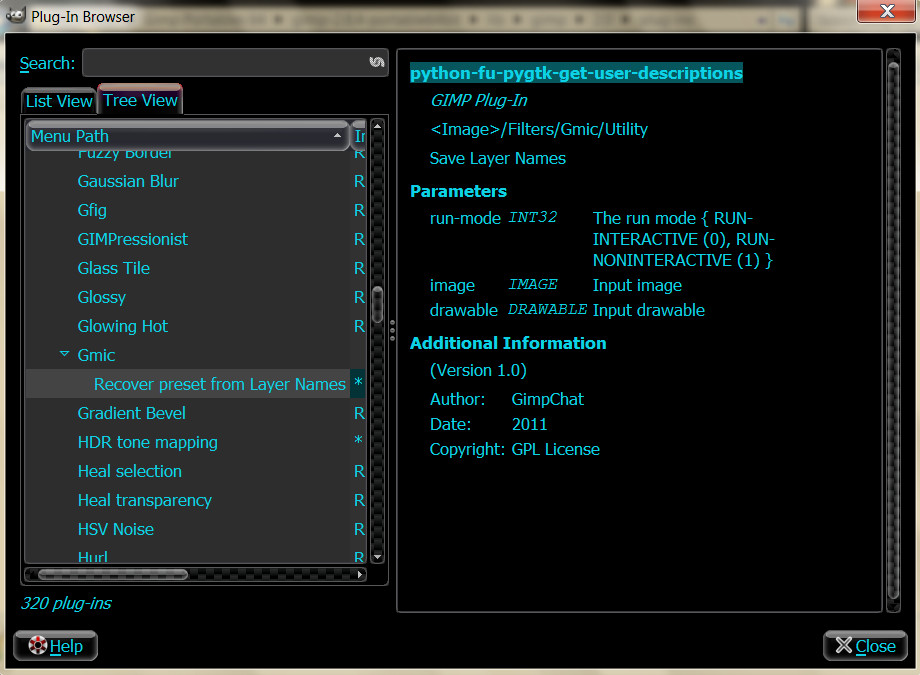Select Recover preset from Layer Names

[x=220, y=384]
